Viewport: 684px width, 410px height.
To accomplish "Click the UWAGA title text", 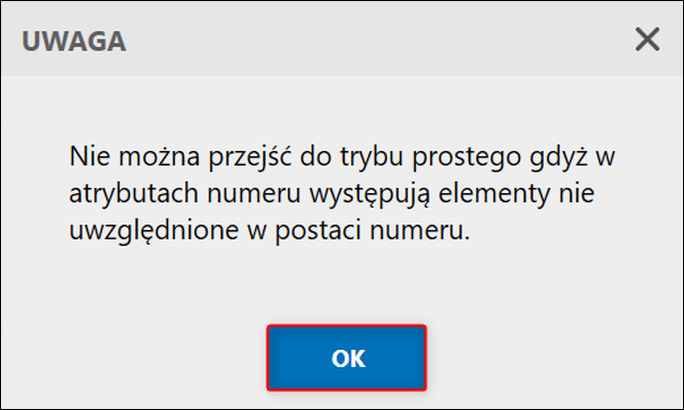I will [74, 41].
